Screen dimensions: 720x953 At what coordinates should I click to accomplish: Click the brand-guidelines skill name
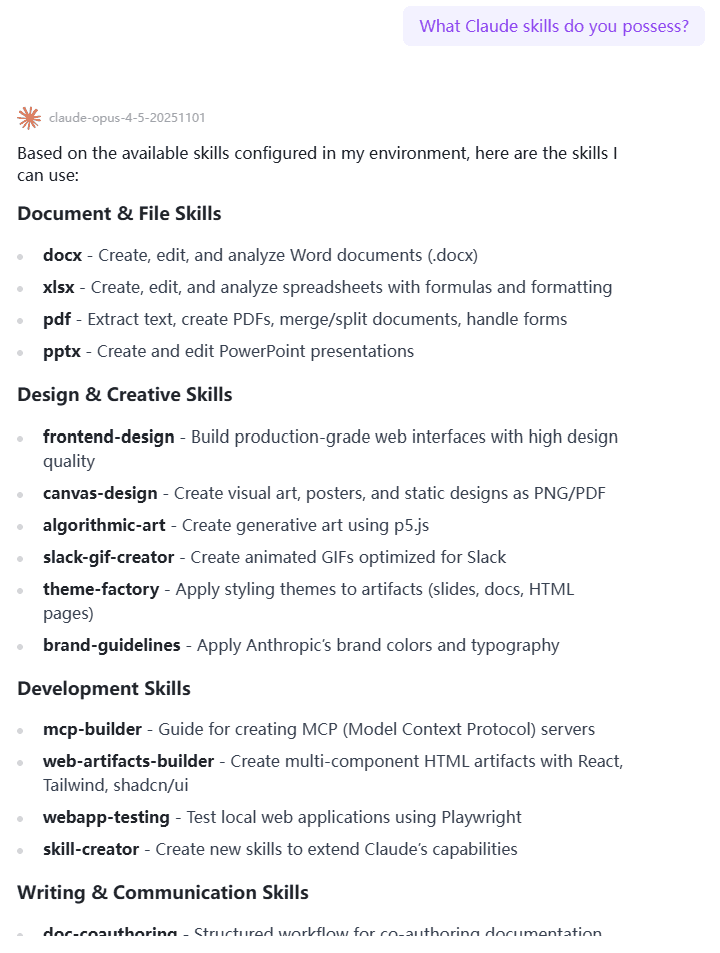[x=111, y=645]
